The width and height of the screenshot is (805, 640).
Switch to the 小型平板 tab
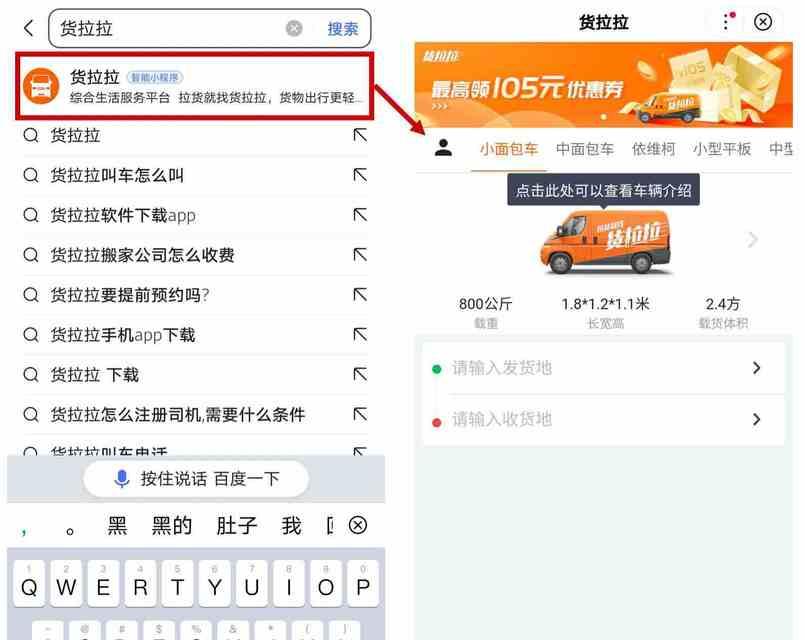pyautogui.click(x=722, y=149)
